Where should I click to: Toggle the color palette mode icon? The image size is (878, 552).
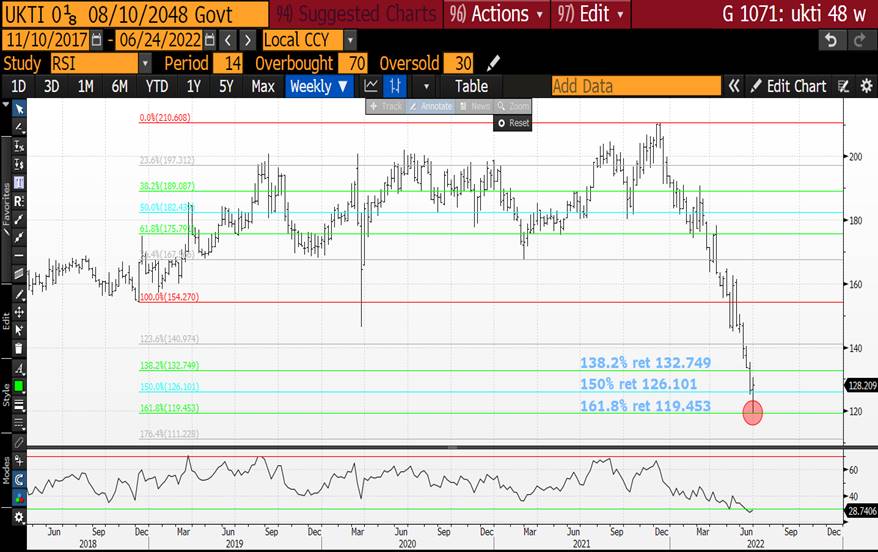pyautogui.click(x=19, y=497)
